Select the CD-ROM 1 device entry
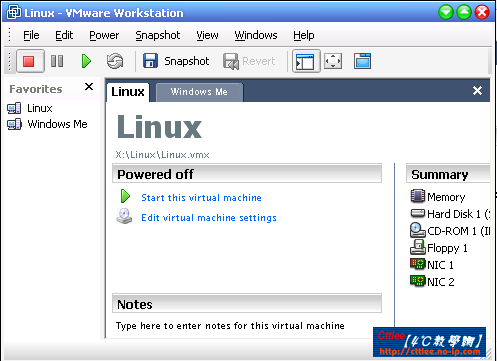 click(x=459, y=231)
